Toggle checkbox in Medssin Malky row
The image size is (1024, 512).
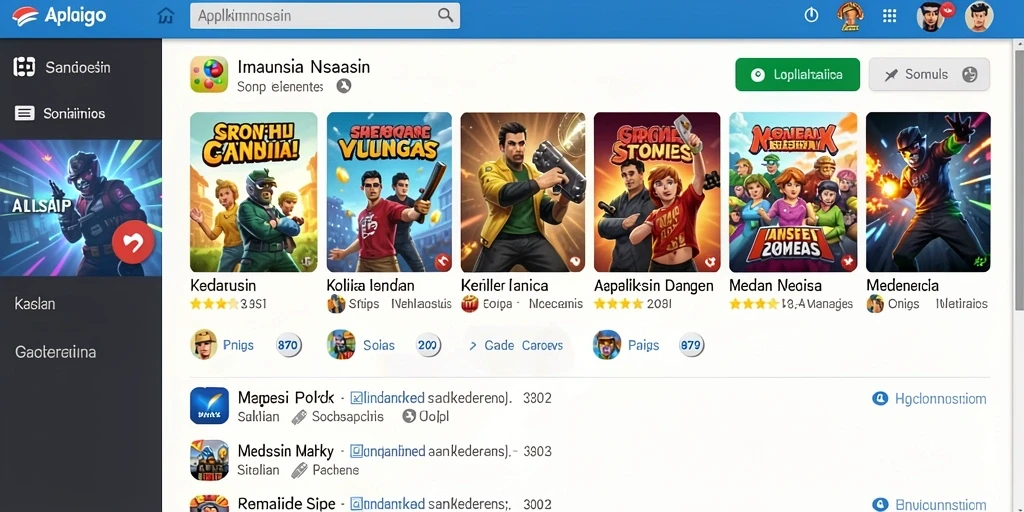click(x=357, y=451)
